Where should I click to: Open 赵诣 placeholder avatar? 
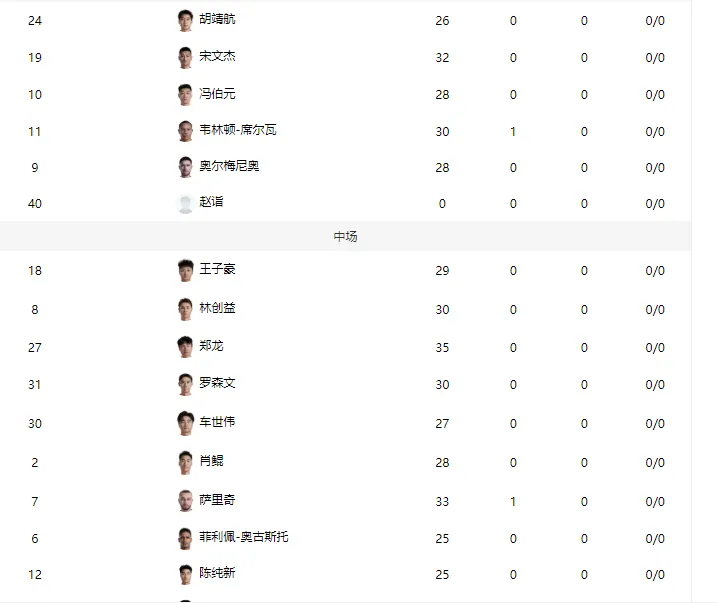tap(185, 203)
